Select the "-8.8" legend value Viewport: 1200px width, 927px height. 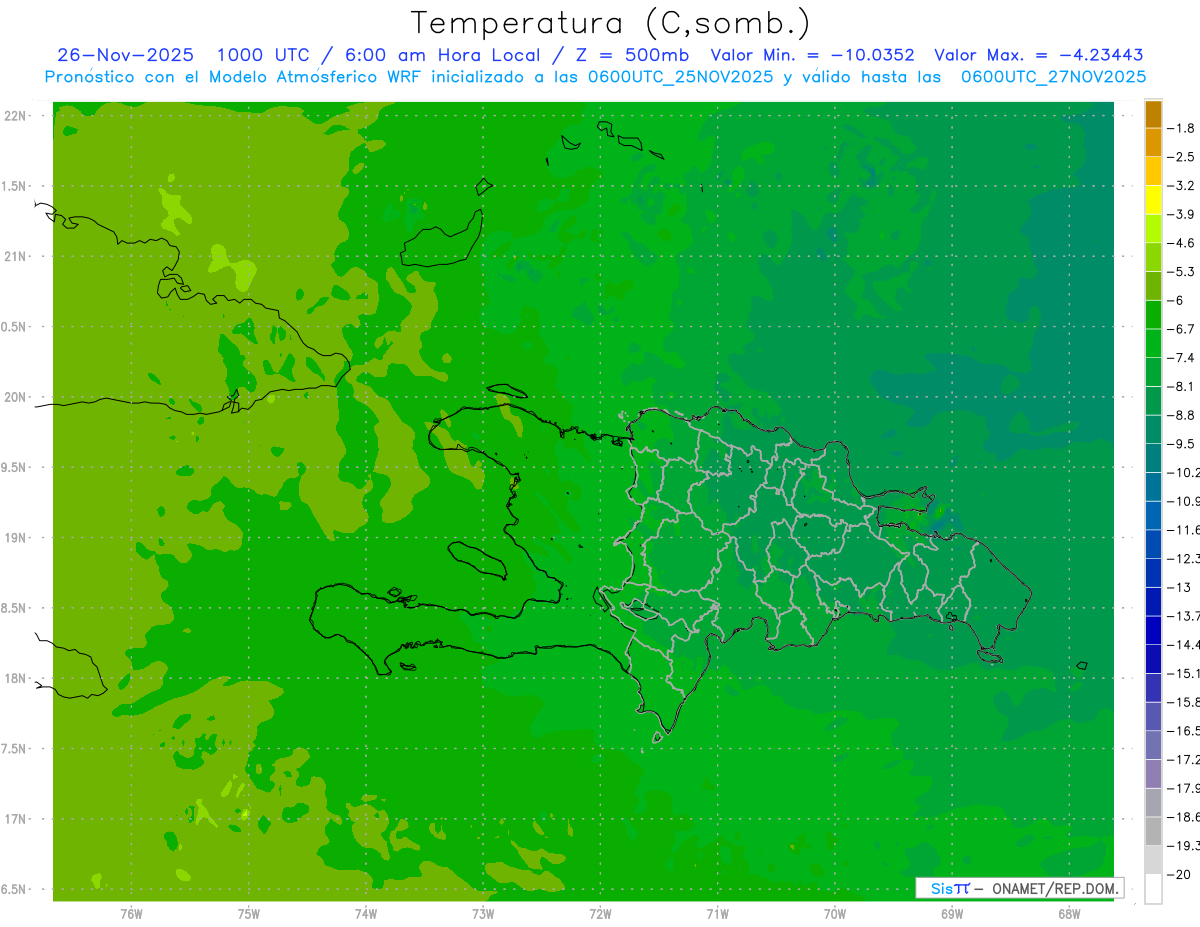(x=1180, y=415)
